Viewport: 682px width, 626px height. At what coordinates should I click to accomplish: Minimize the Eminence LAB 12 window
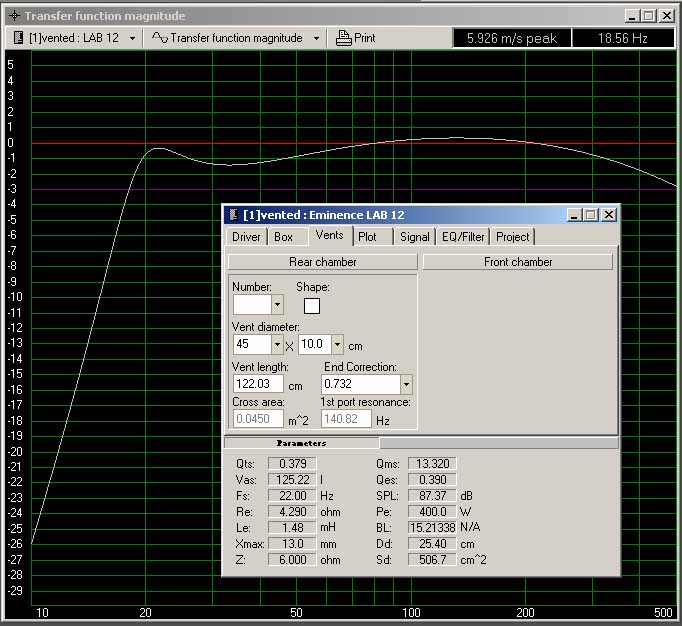pyautogui.click(x=574, y=215)
